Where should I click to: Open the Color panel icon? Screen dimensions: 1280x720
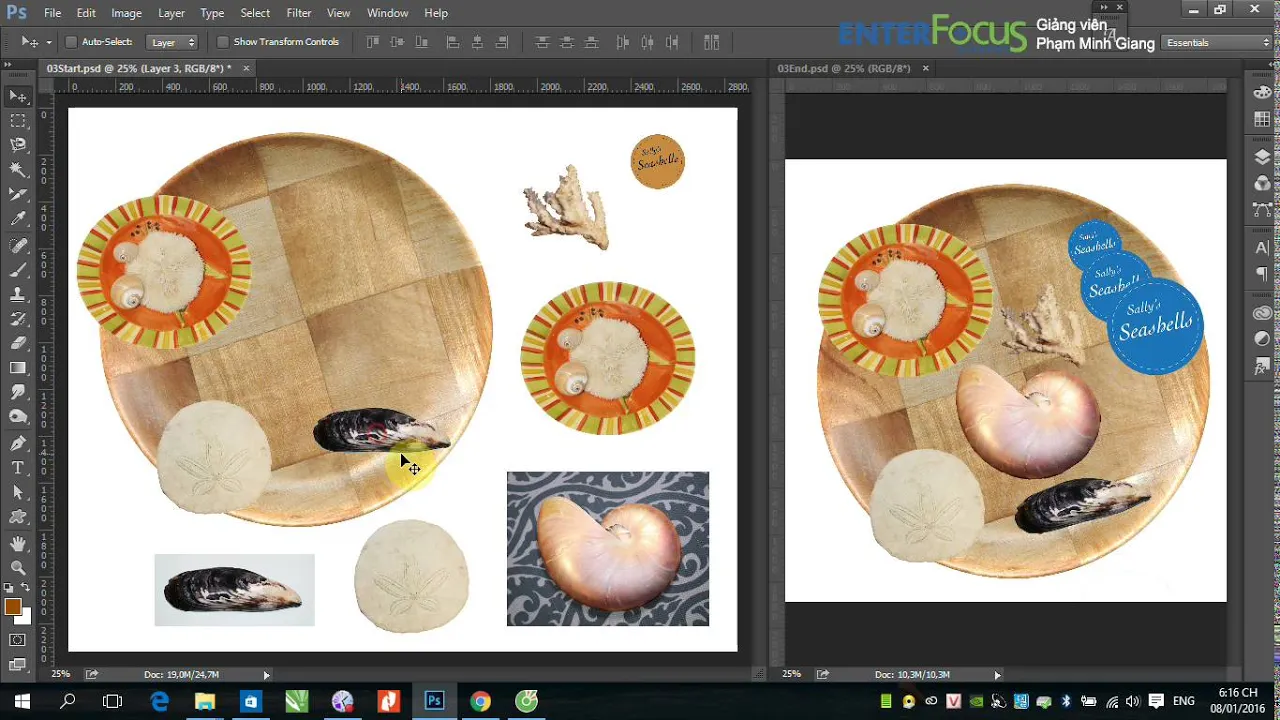[1262, 94]
